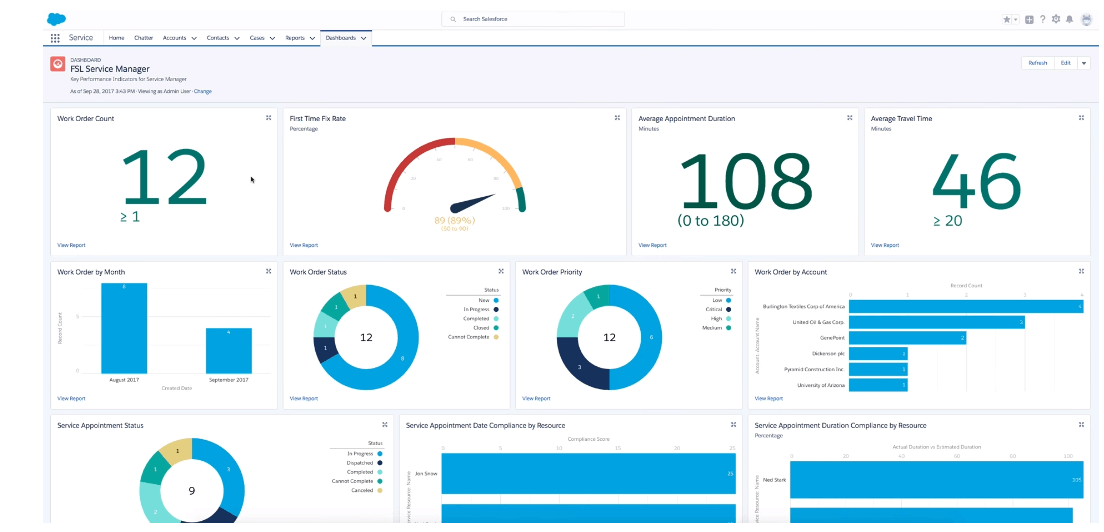The width and height of the screenshot is (1104, 532).
Task: View Report for Work Order by Account
Action: [769, 398]
